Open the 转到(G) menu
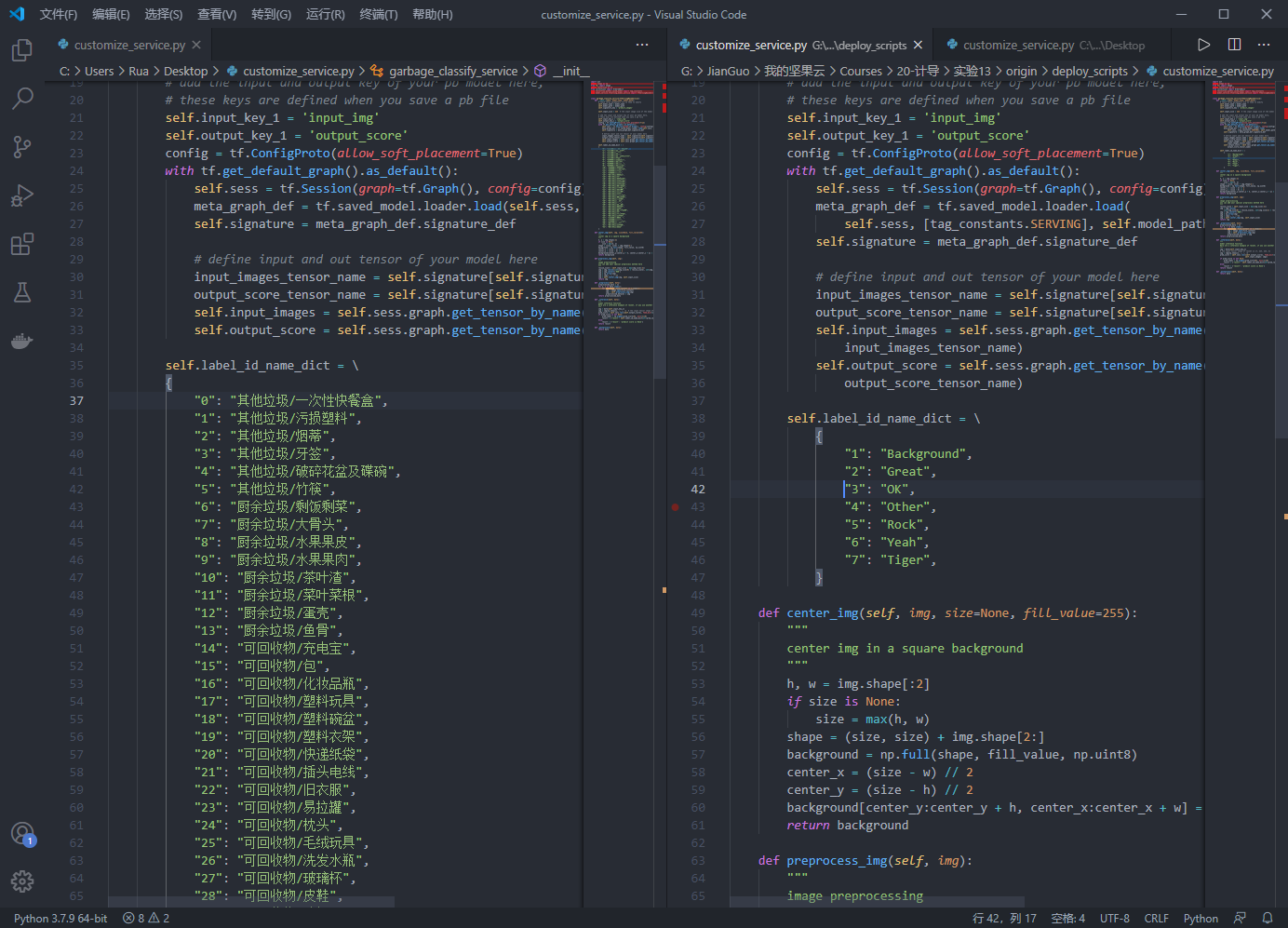Image resolution: width=1288 pixels, height=928 pixels. (271, 14)
